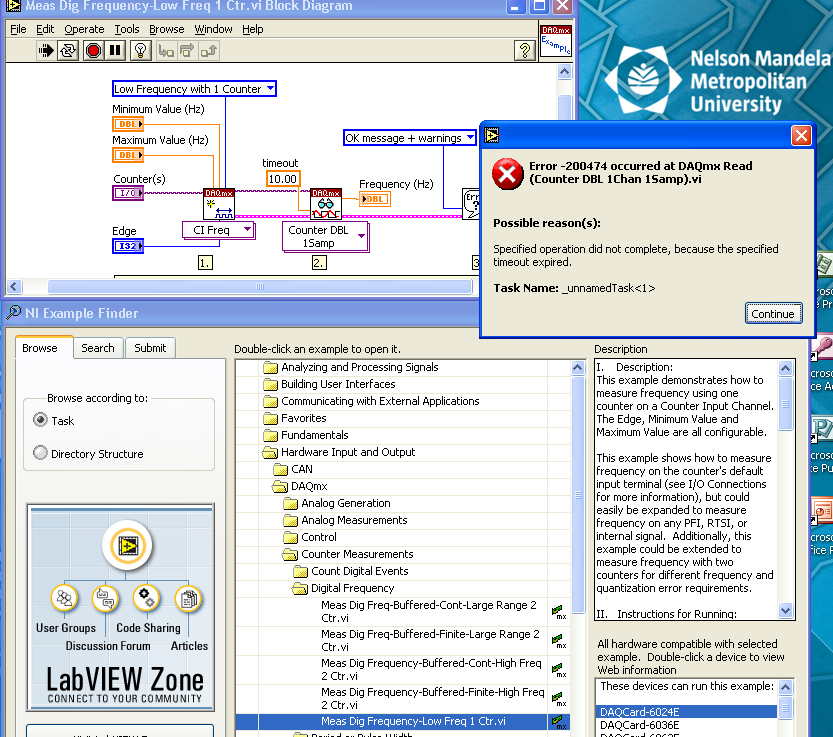Screen dimensions: 833x737
Task: Open the Discussion Forum icon
Action: (106, 598)
